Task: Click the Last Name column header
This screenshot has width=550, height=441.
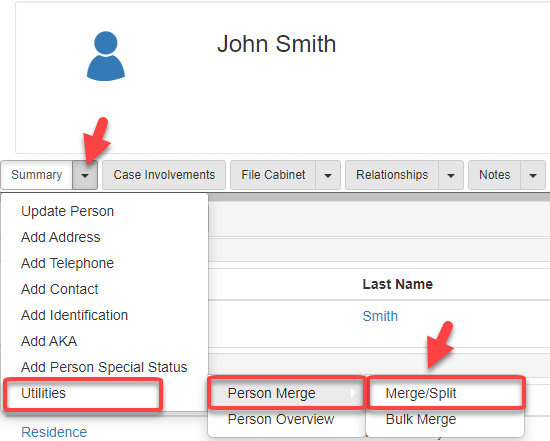Action: [x=397, y=284]
